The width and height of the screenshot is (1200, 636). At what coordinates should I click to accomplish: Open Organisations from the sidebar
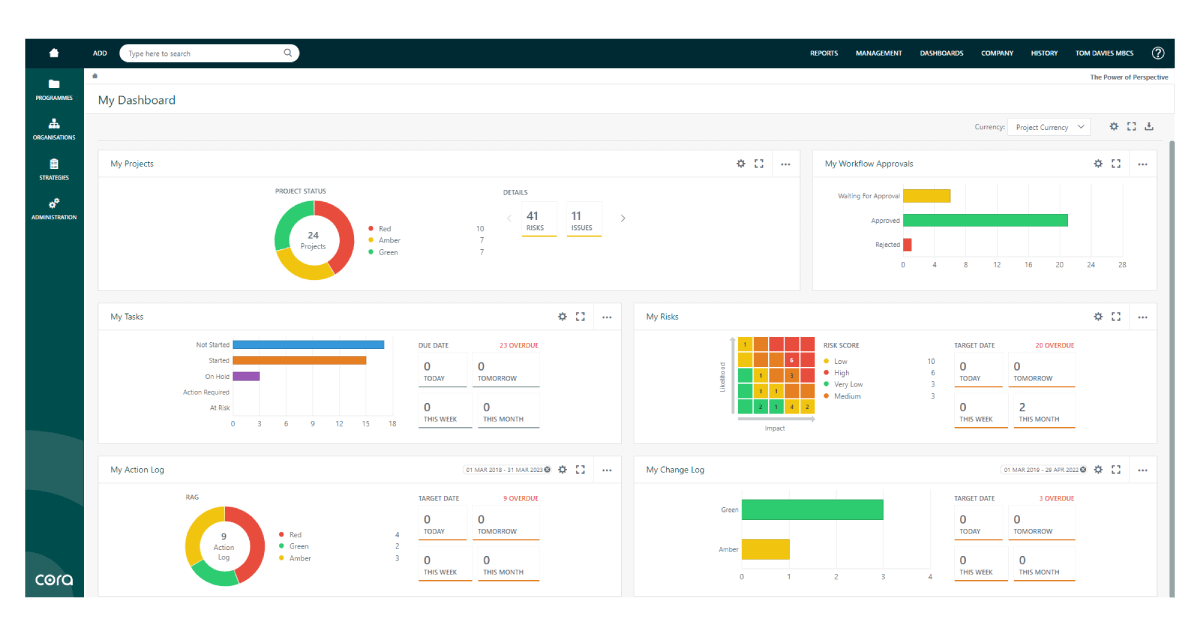click(x=54, y=129)
